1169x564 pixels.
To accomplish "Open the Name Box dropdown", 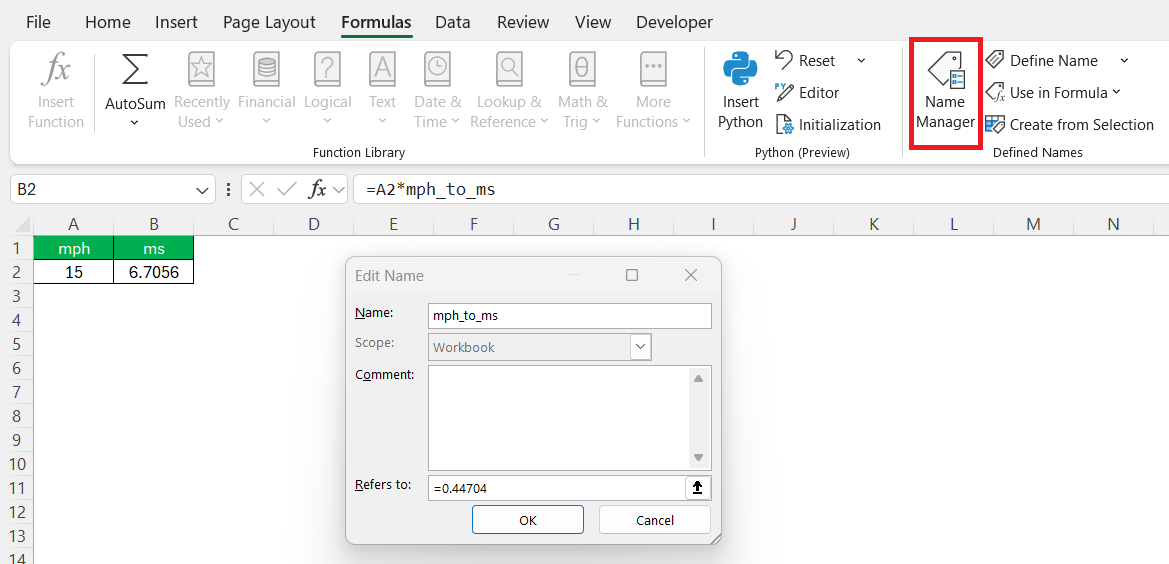I will [202, 191].
